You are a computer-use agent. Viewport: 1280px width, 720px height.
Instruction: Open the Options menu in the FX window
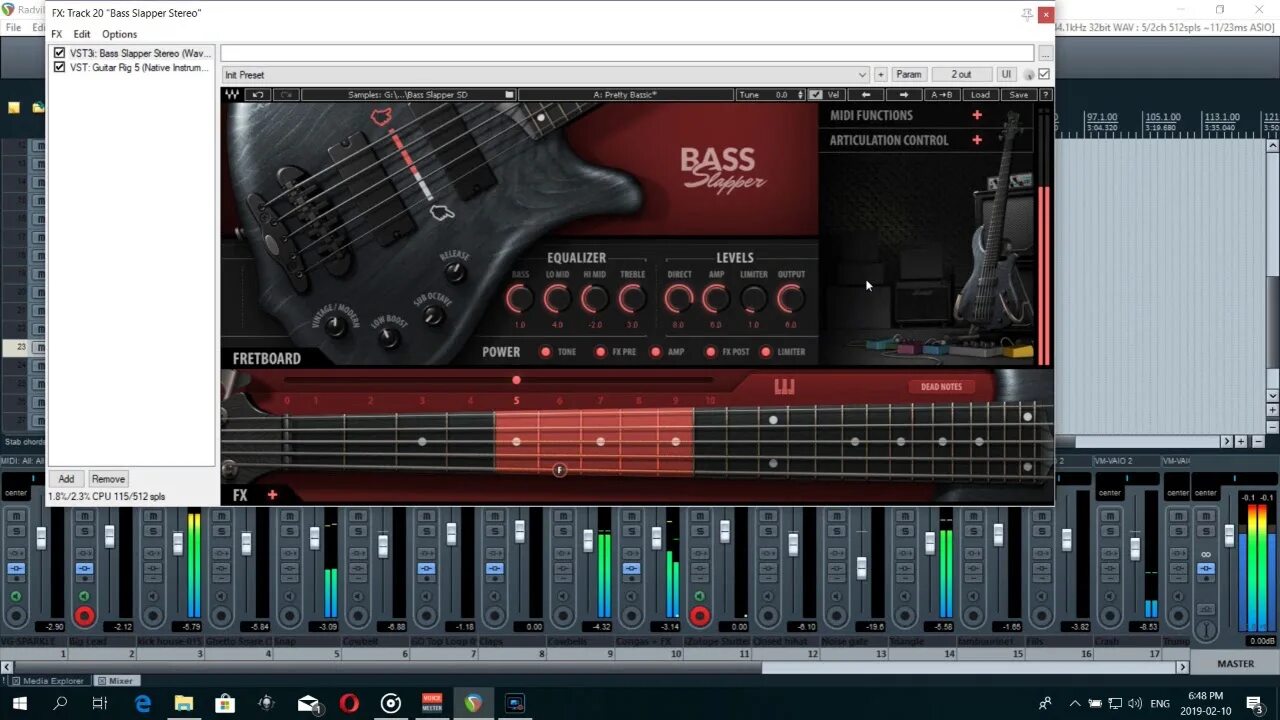tap(120, 34)
